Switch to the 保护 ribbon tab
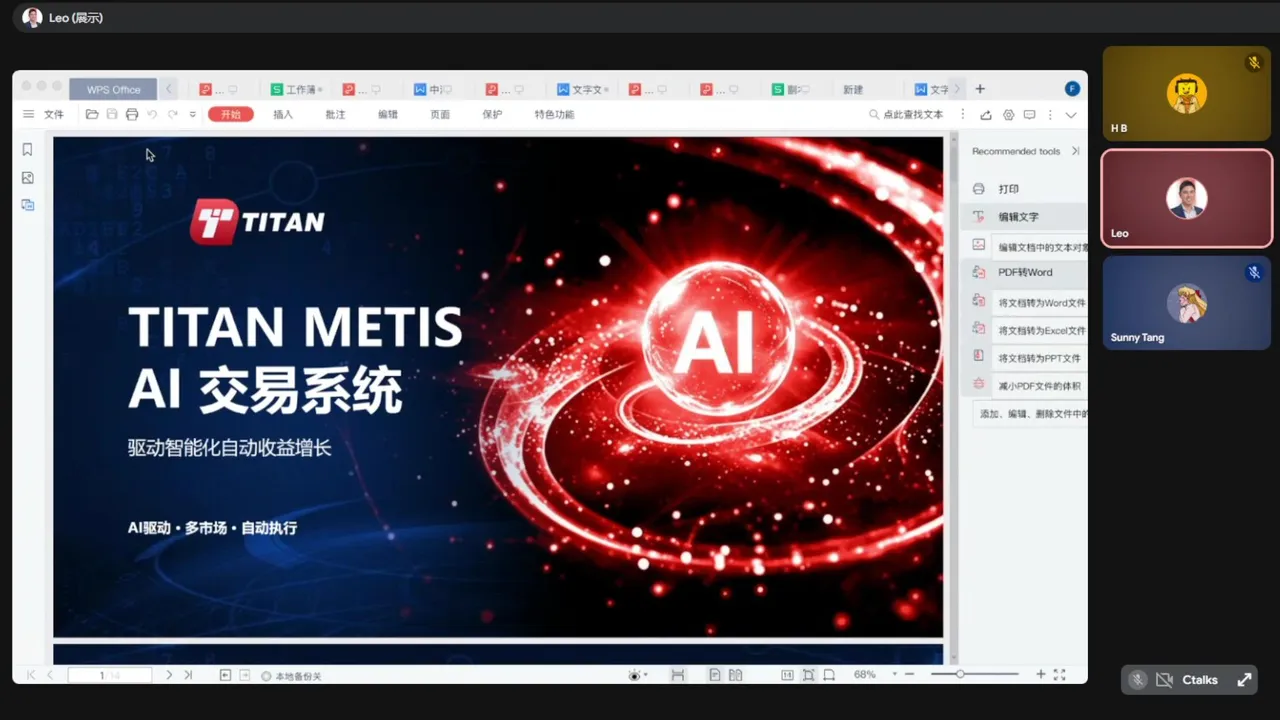The image size is (1280, 720). click(492, 115)
